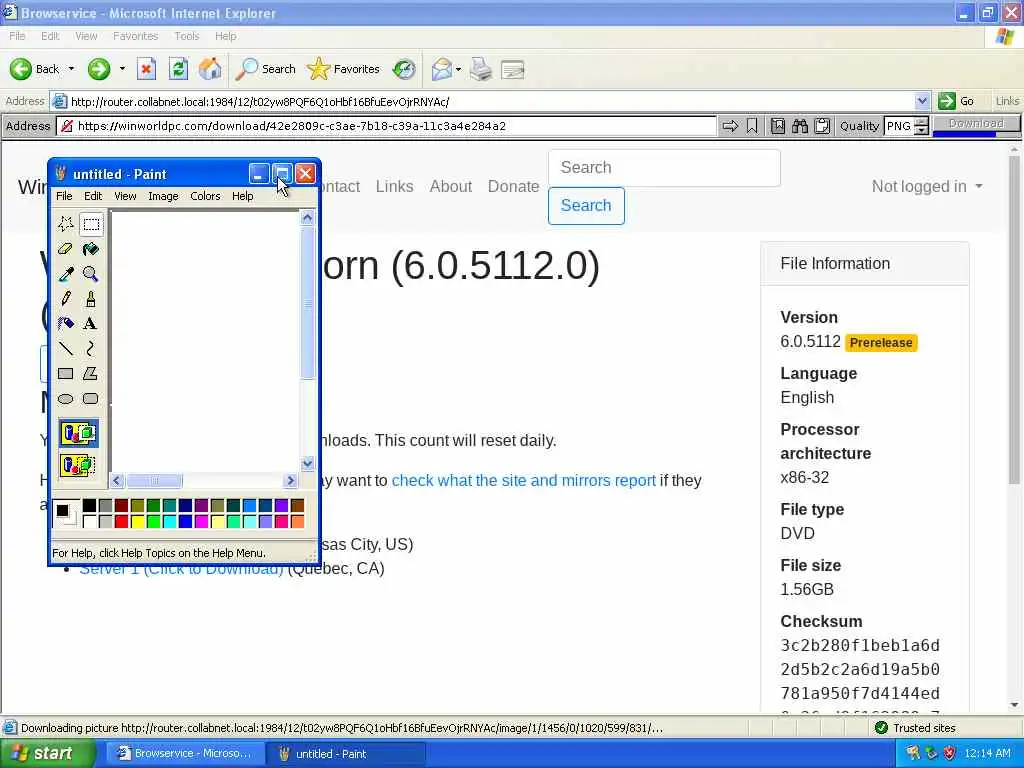The image size is (1024, 768).
Task: Select the Pick Color eyedropper tool
Action: point(65,274)
